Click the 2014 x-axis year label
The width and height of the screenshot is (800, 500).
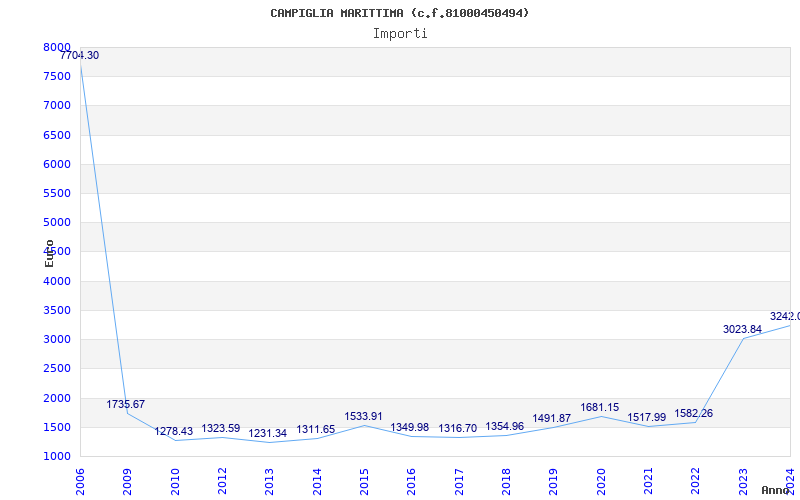point(317,482)
